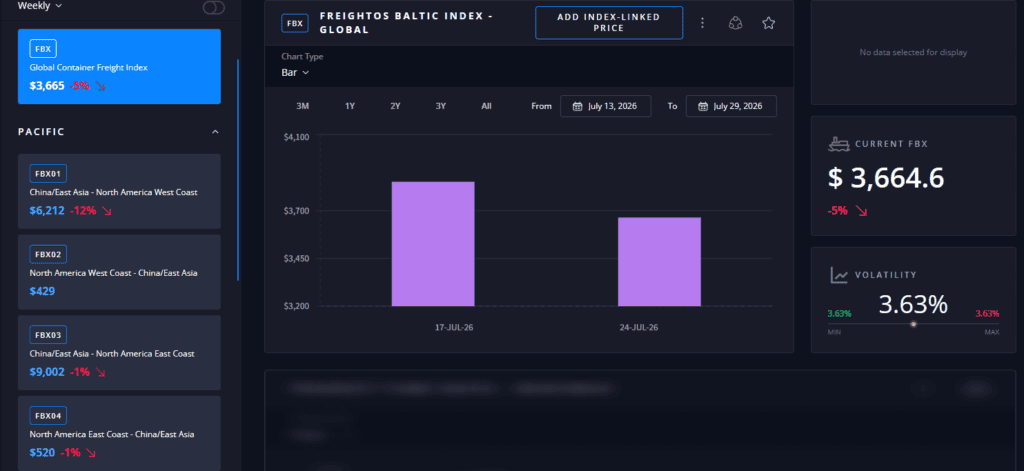Select the 3M time range
This screenshot has width=1024, height=471.
(x=302, y=106)
